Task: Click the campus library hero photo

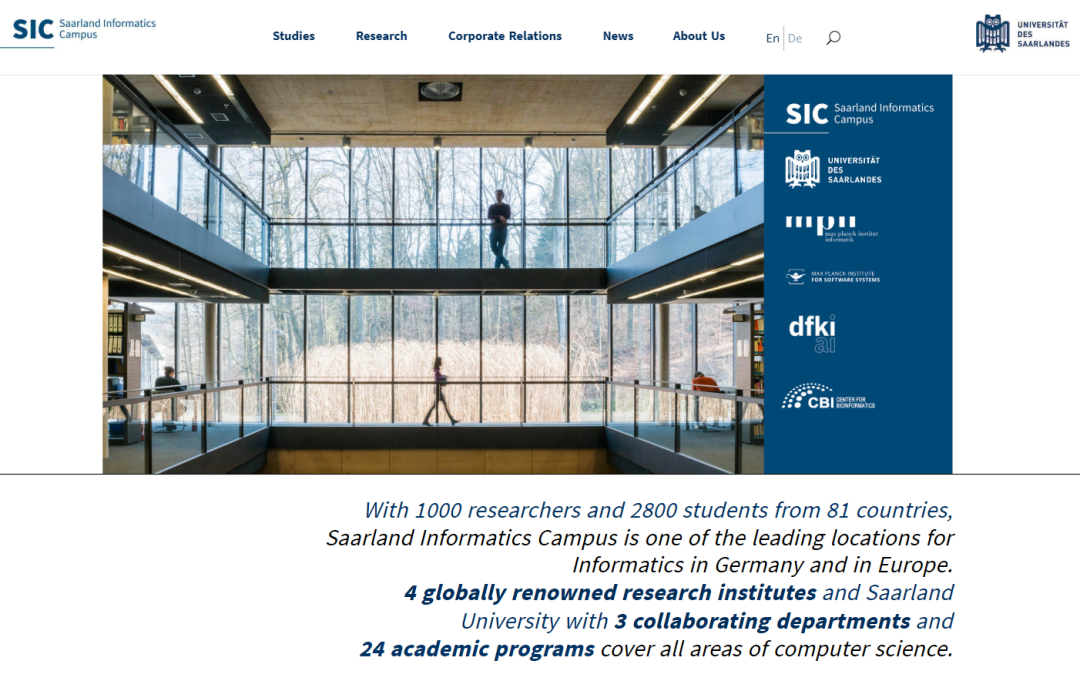Action: point(433,274)
